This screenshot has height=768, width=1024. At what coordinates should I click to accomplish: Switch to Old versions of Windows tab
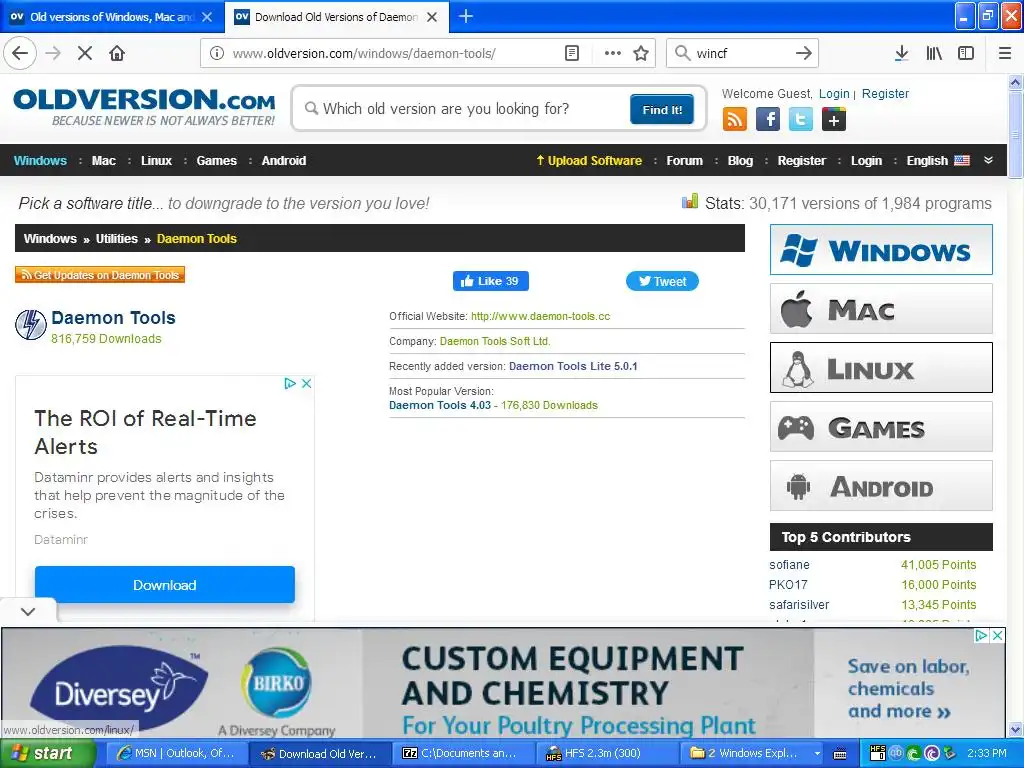pyautogui.click(x=111, y=17)
